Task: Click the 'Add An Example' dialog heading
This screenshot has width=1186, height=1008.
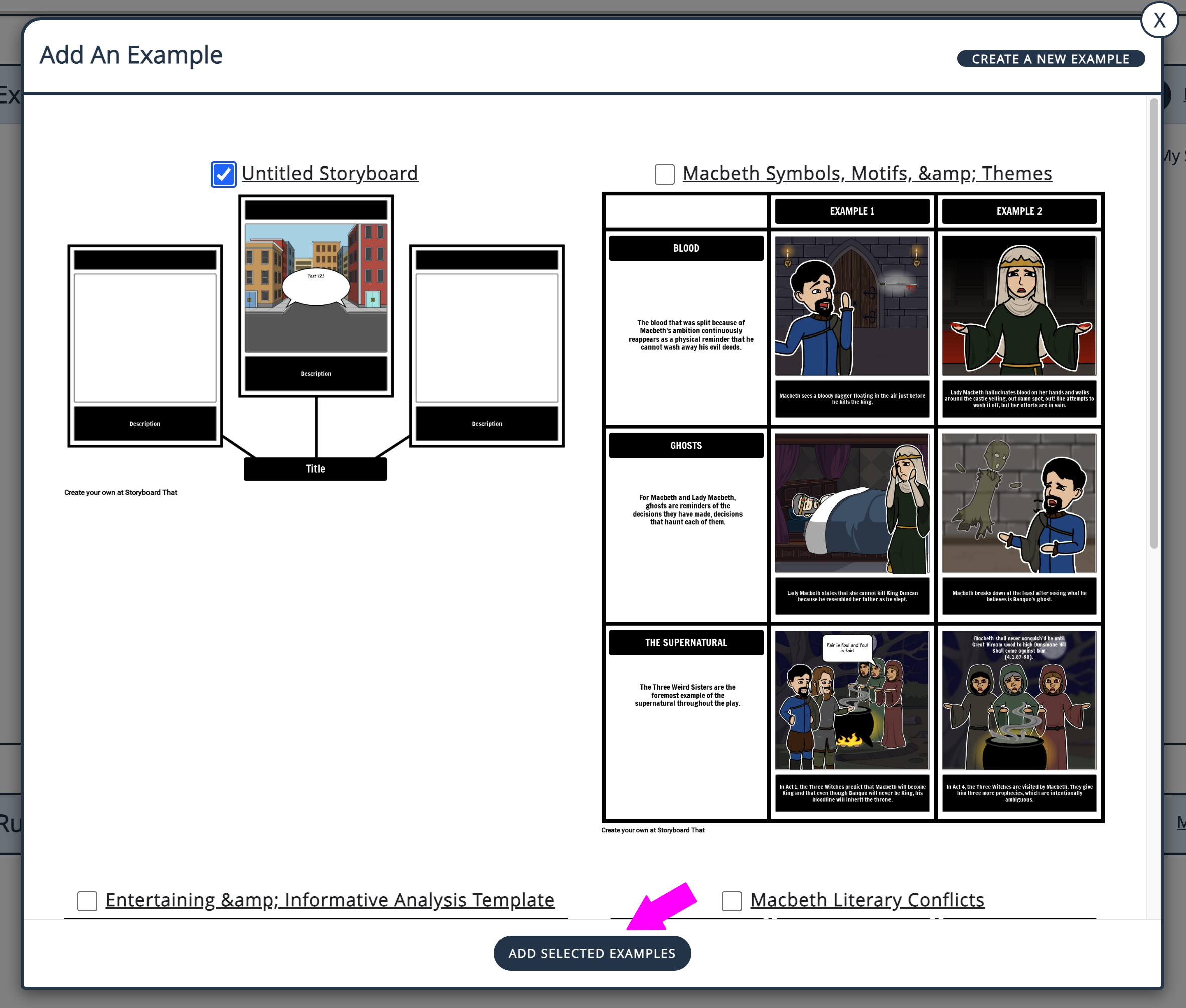Action: point(131,55)
